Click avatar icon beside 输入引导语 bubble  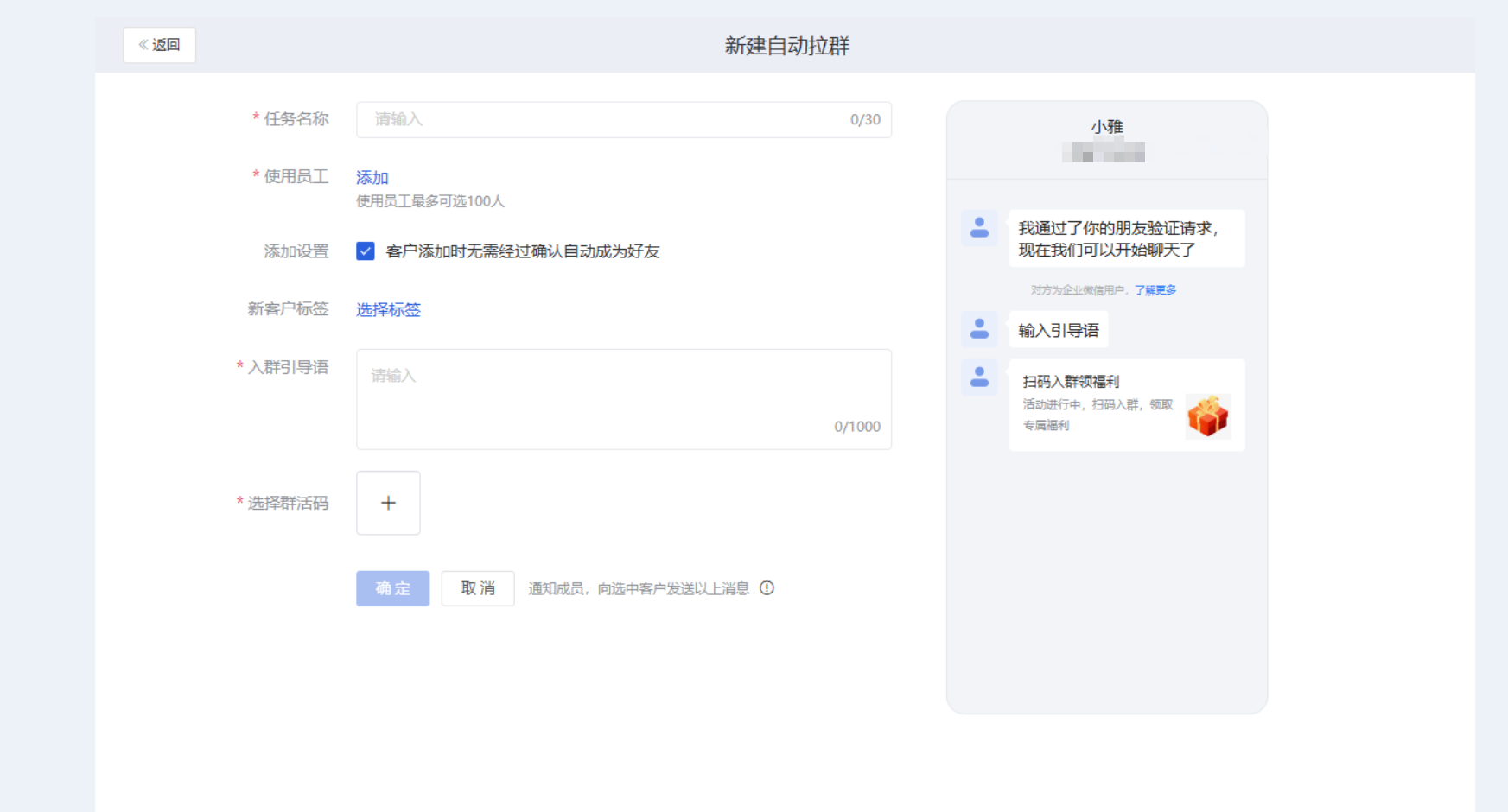(x=979, y=329)
